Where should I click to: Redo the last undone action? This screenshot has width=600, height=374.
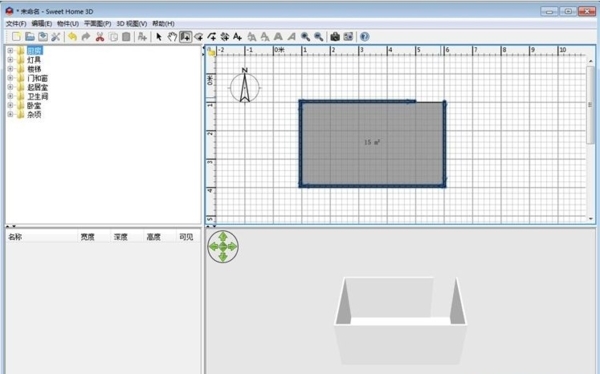click(x=86, y=37)
